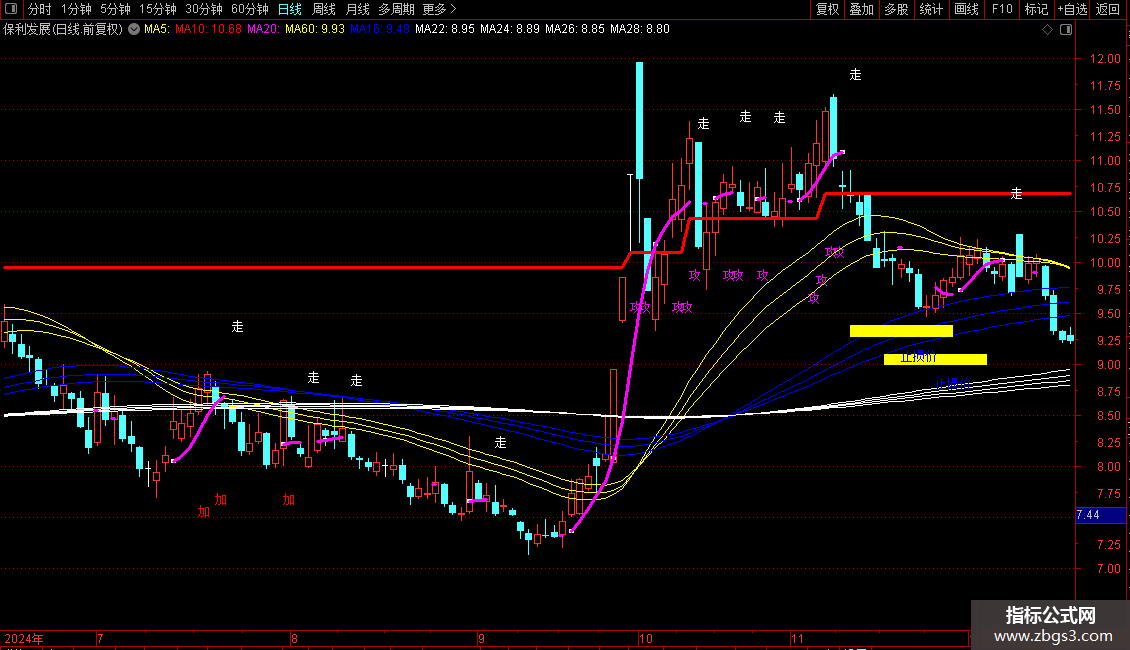This screenshot has height=650, width=1130.
Task: Click the diamond marker icon above chart
Action: [1048, 30]
